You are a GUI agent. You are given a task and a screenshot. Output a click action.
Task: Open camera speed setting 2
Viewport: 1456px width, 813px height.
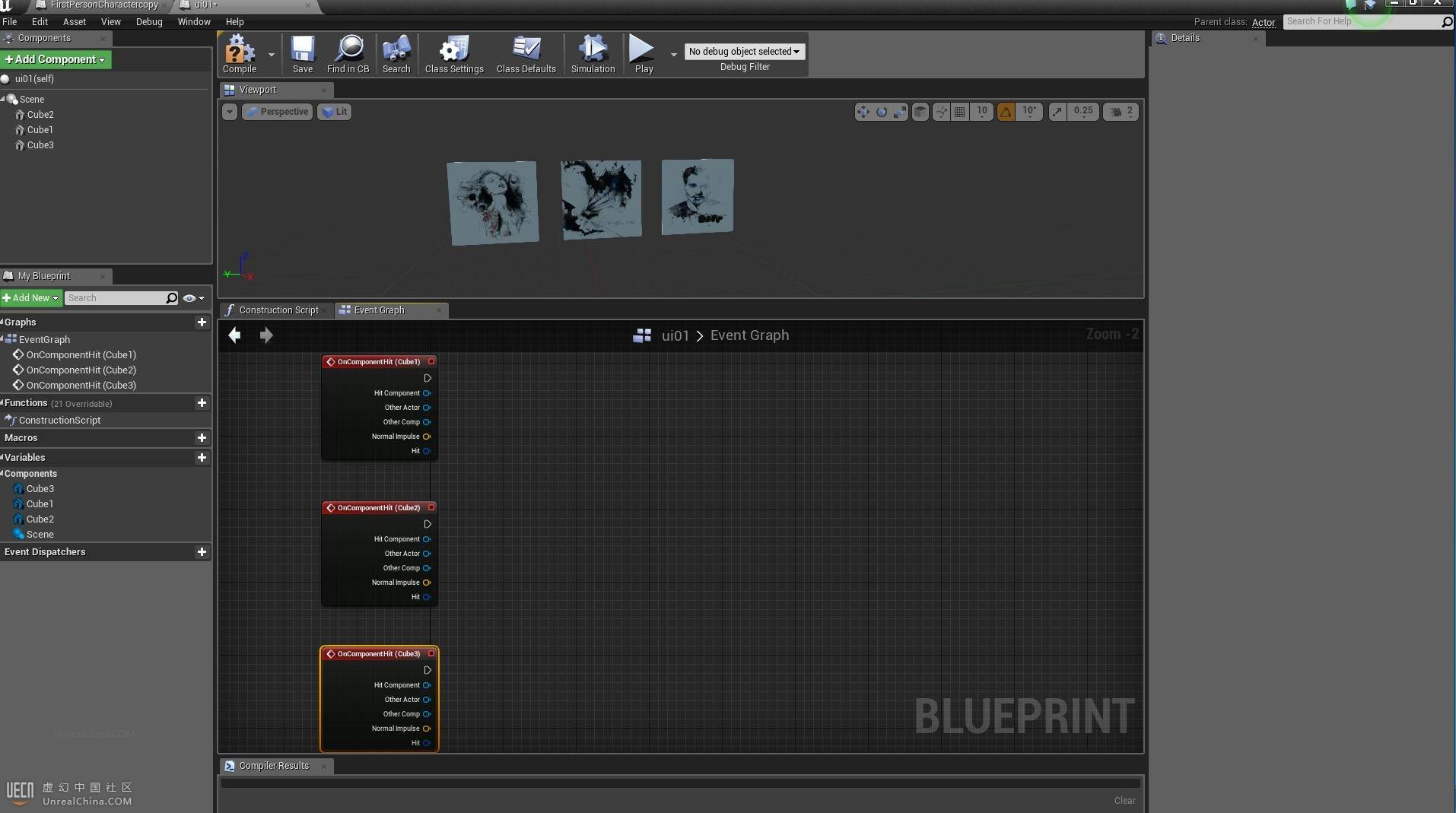click(1121, 112)
